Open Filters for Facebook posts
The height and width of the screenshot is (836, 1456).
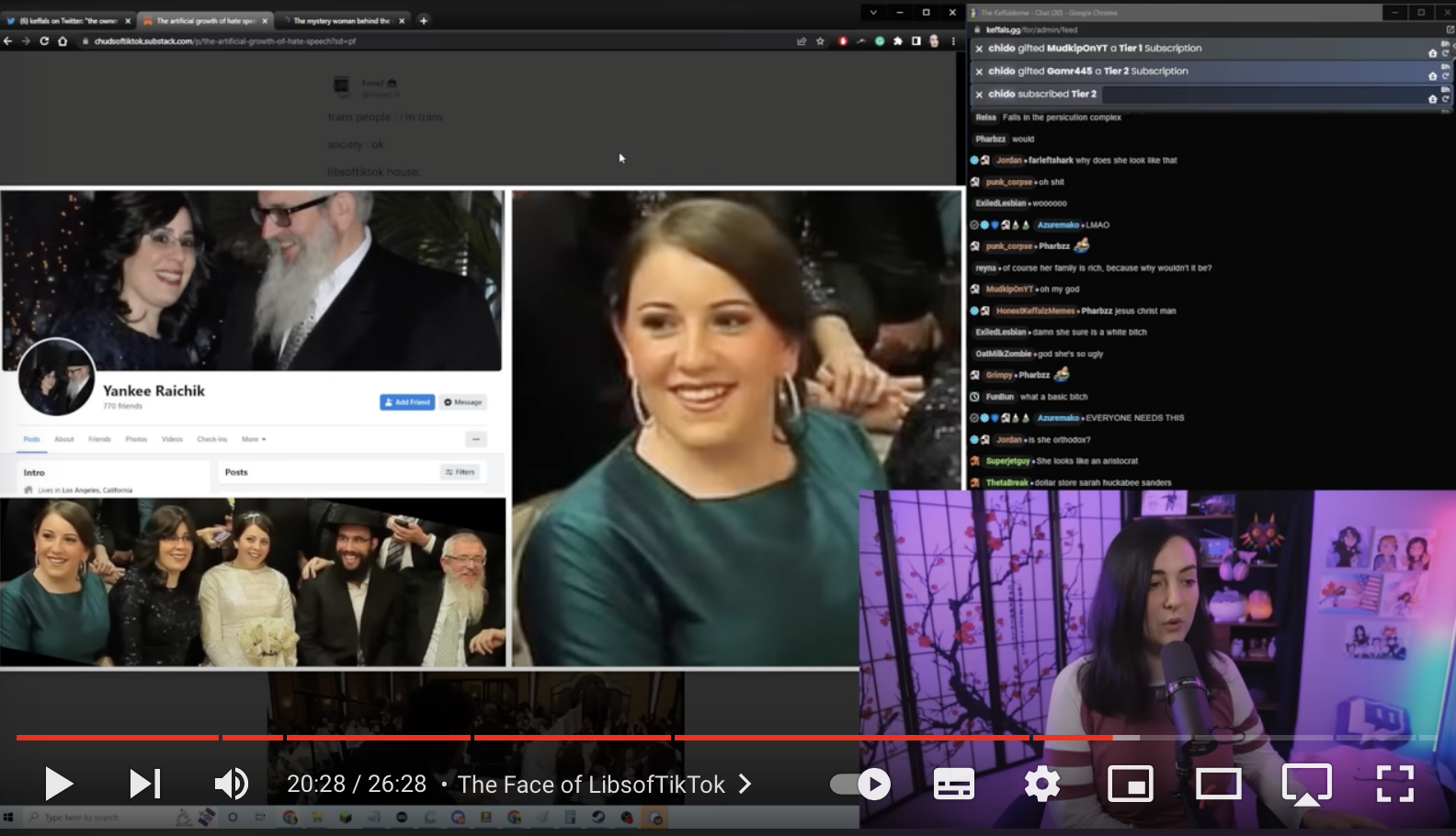click(x=461, y=472)
